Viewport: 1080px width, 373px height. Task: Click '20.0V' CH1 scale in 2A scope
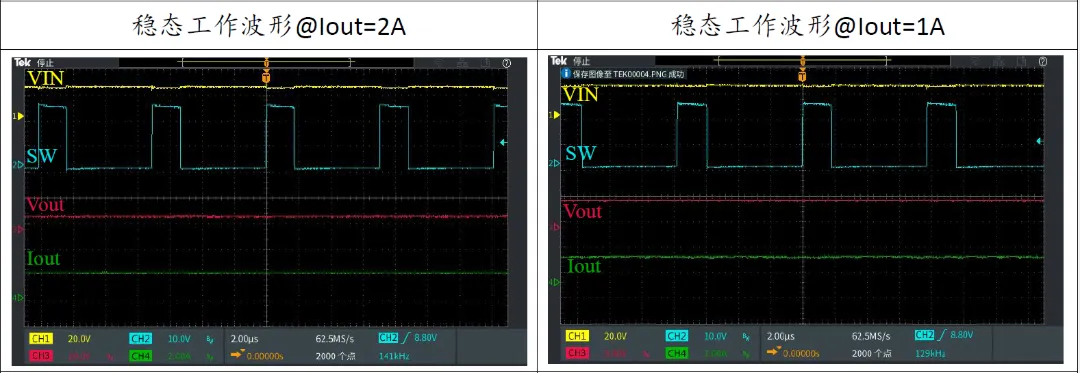[x=79, y=339]
